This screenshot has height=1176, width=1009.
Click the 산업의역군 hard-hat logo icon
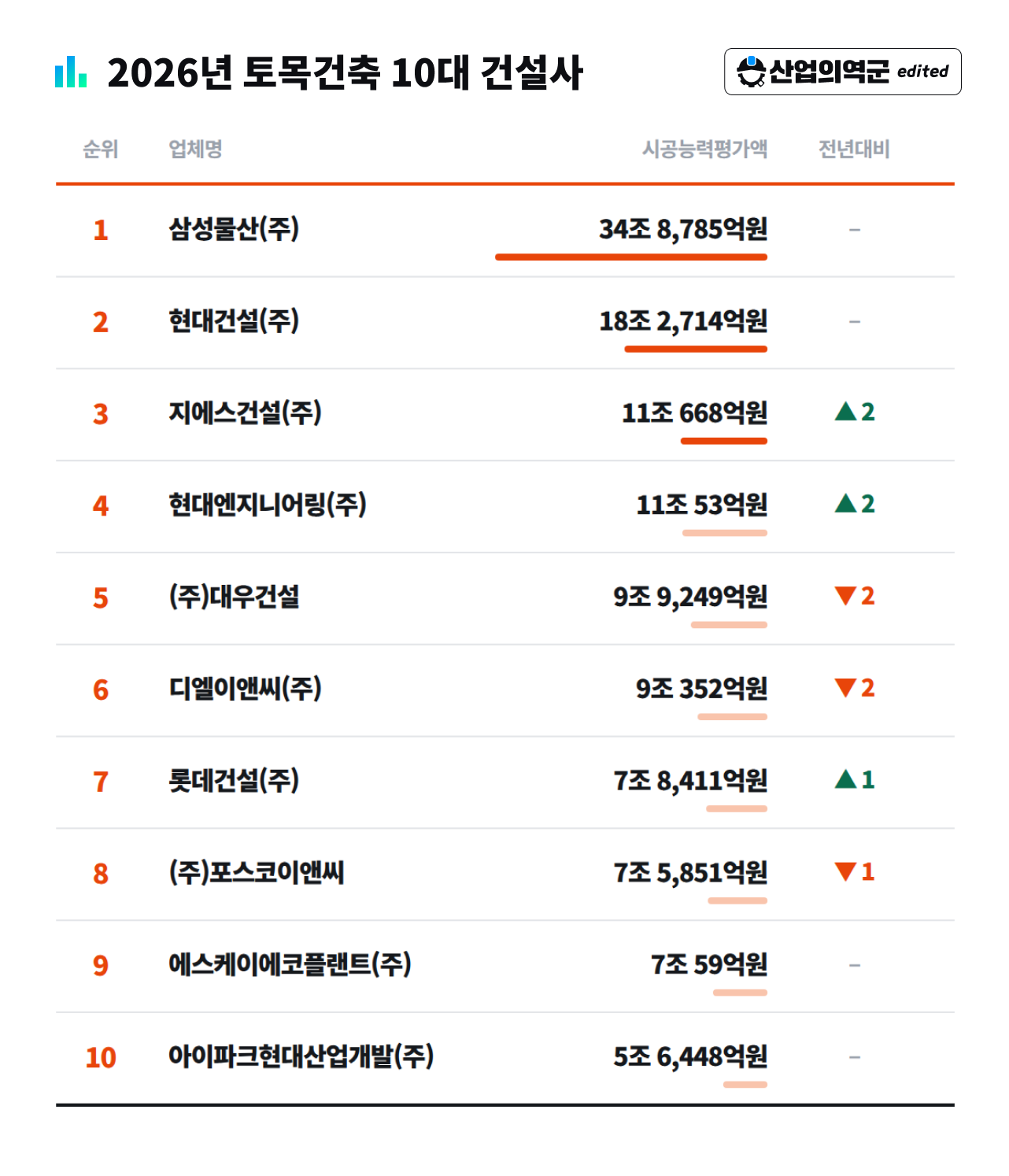(x=751, y=72)
